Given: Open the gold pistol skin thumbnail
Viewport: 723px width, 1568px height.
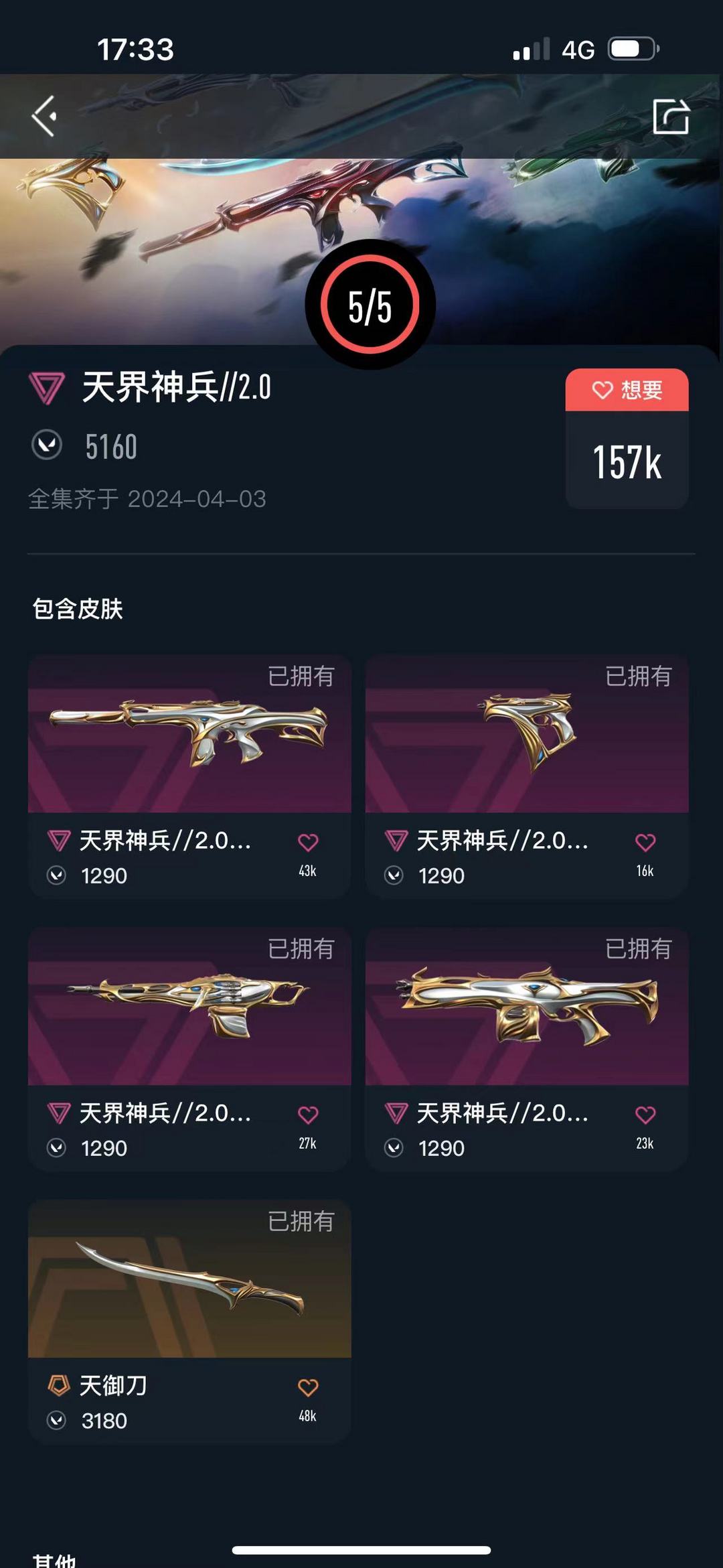Looking at the screenshot, I should point(527,734).
